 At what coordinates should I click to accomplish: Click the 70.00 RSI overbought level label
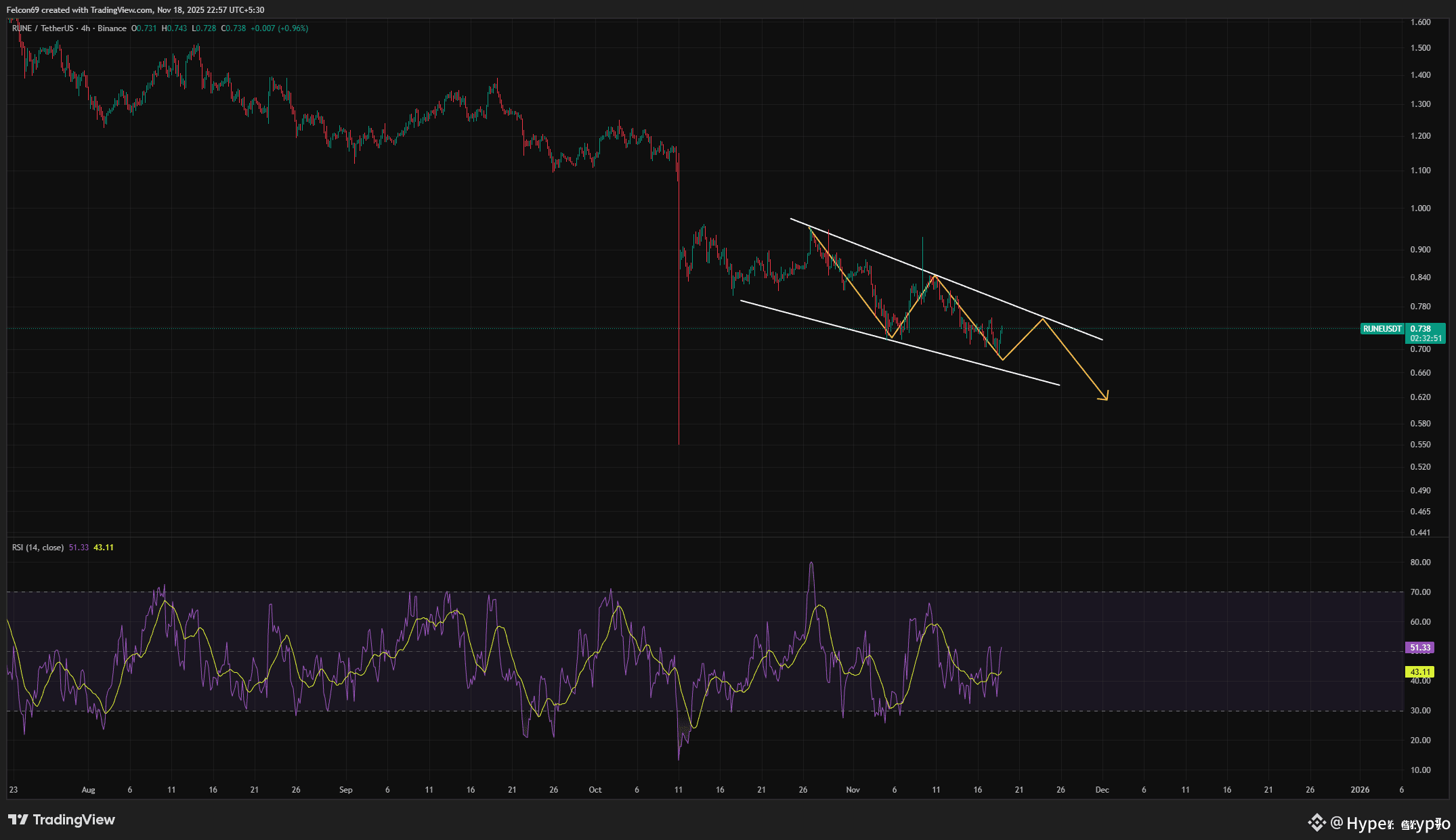1420,592
